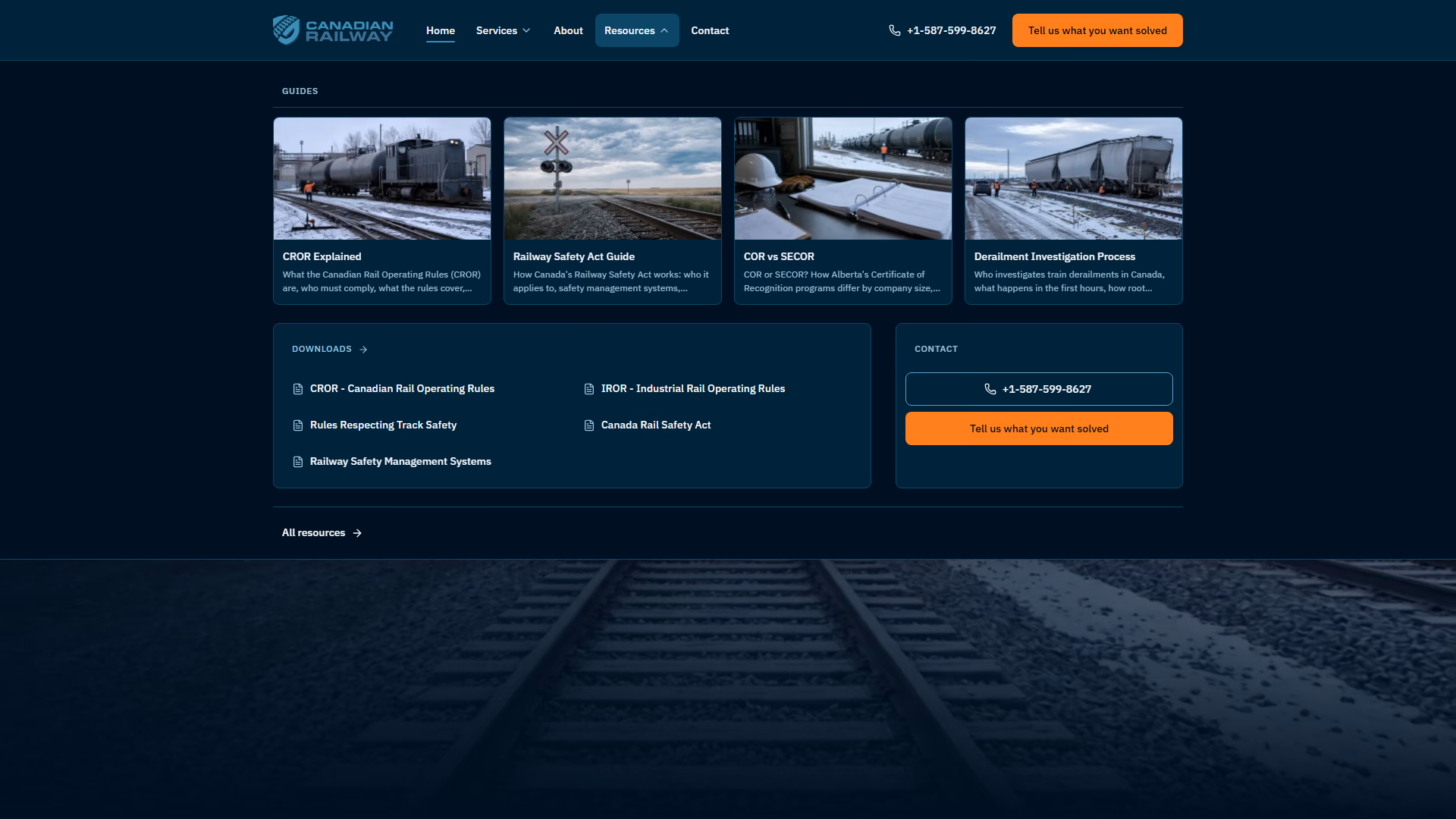Open COR vs SECOR guide image
The image size is (1456, 819).
pos(843,178)
